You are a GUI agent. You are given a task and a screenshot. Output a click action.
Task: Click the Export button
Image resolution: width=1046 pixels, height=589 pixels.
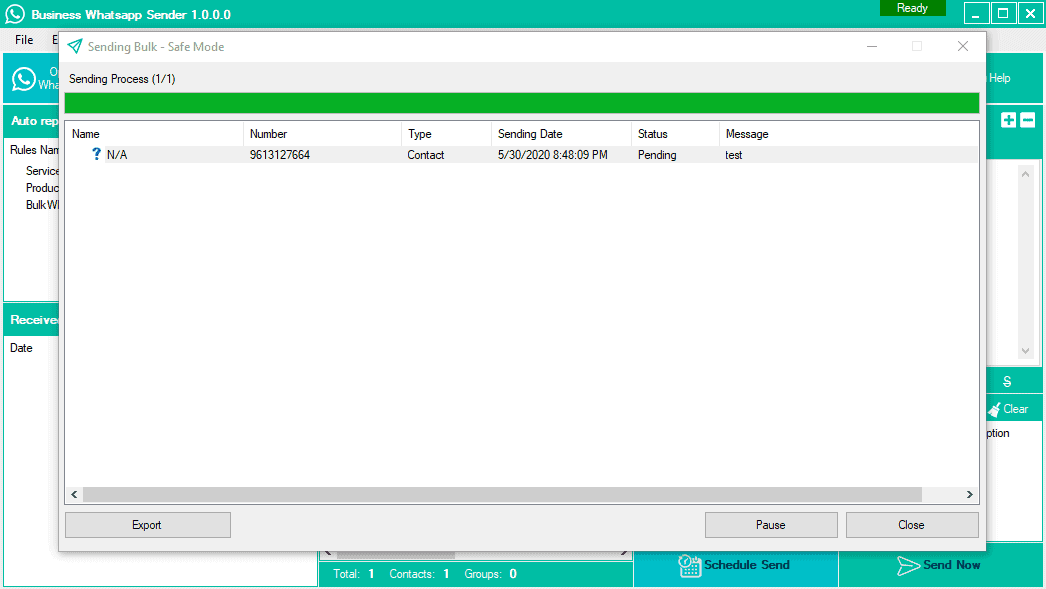[147, 525]
